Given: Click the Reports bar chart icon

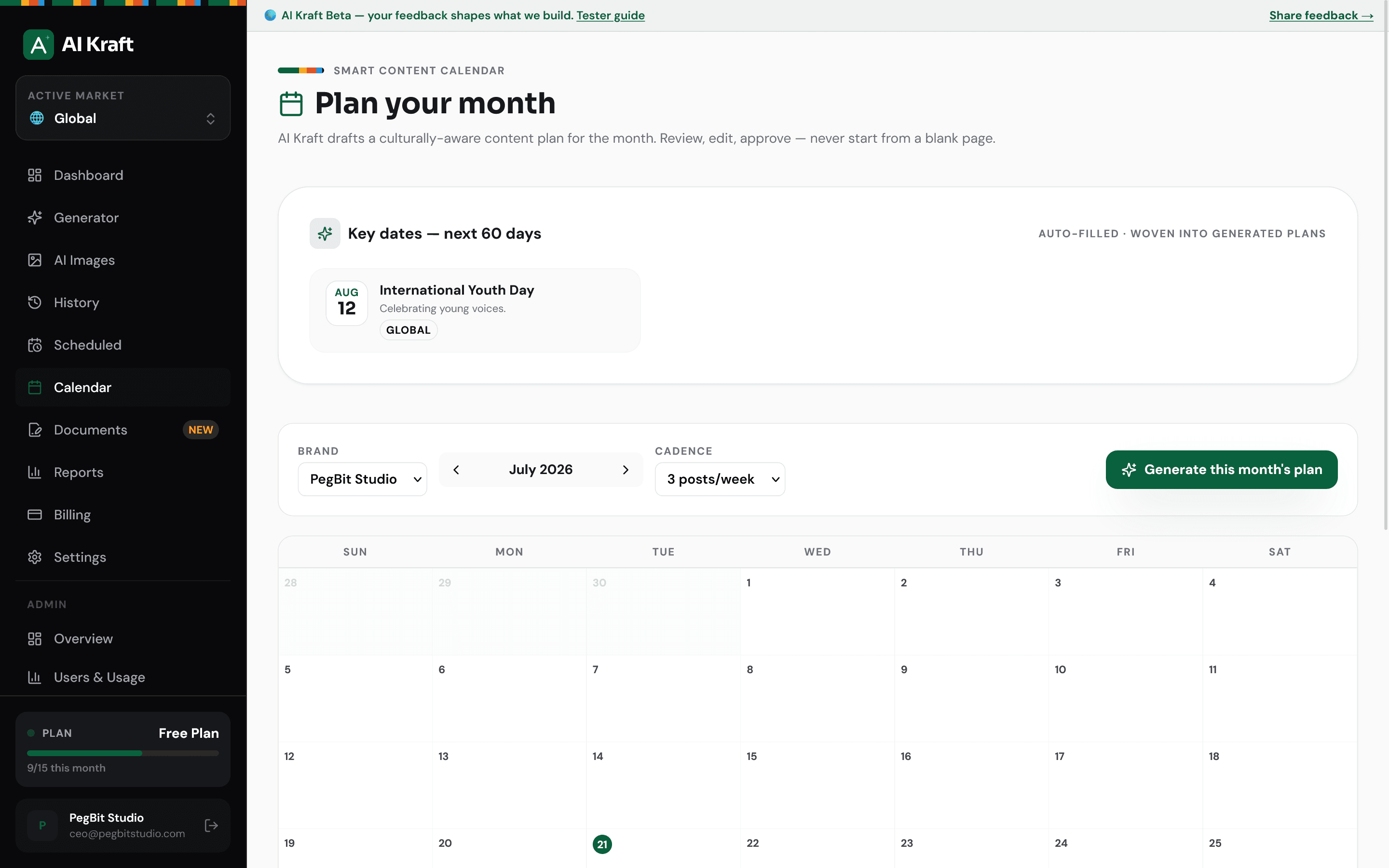Looking at the screenshot, I should (x=34, y=473).
